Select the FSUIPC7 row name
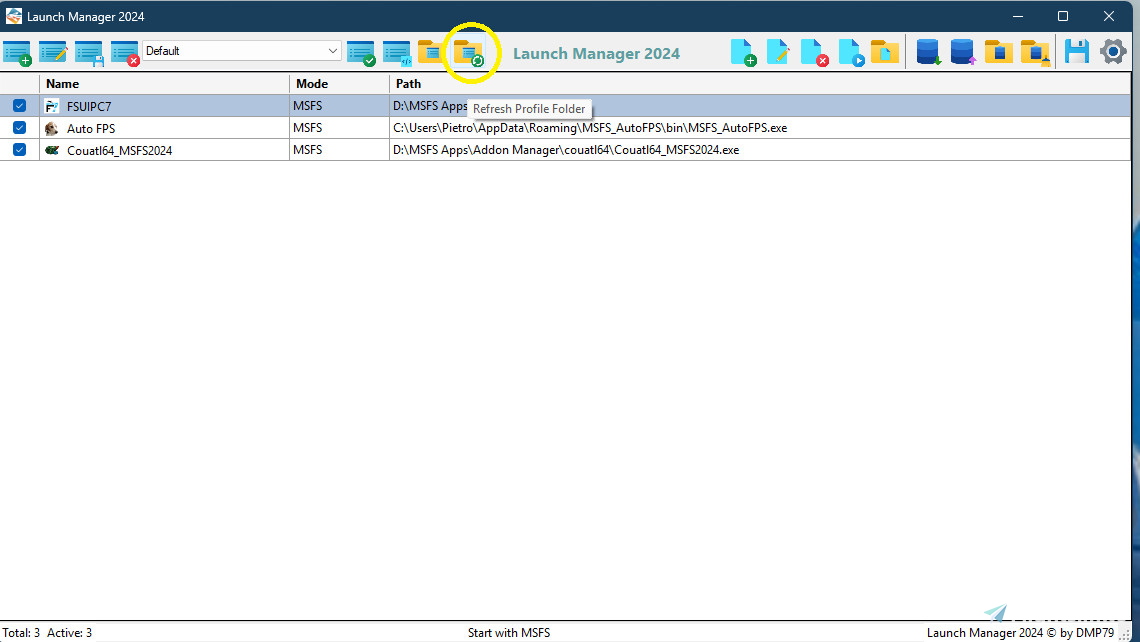 [89, 106]
